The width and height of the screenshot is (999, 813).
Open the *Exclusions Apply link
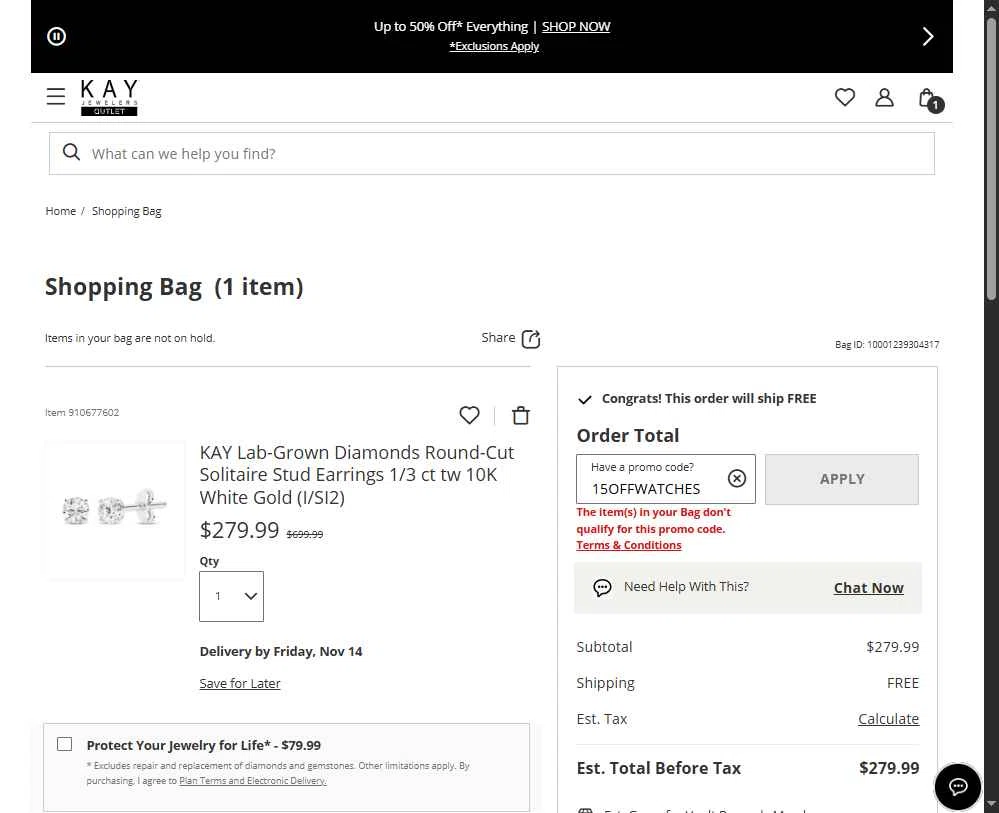(x=494, y=47)
